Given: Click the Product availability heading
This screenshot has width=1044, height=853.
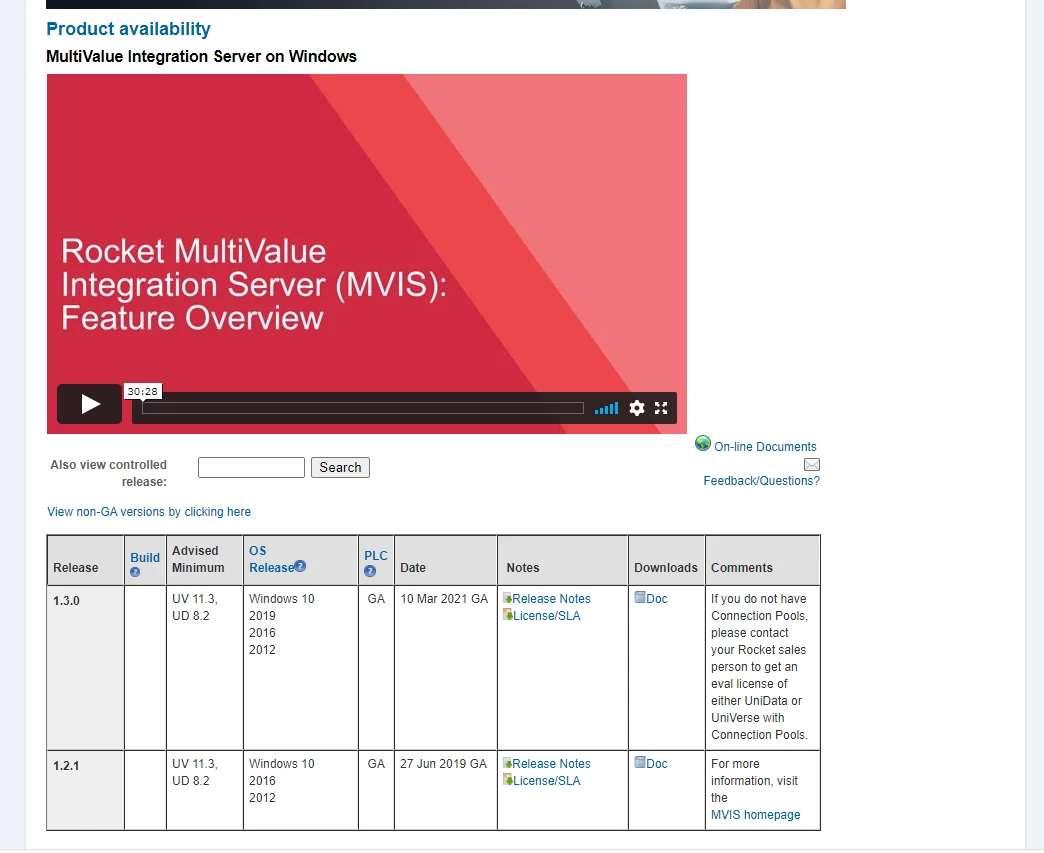Looking at the screenshot, I should pyautogui.click(x=129, y=29).
